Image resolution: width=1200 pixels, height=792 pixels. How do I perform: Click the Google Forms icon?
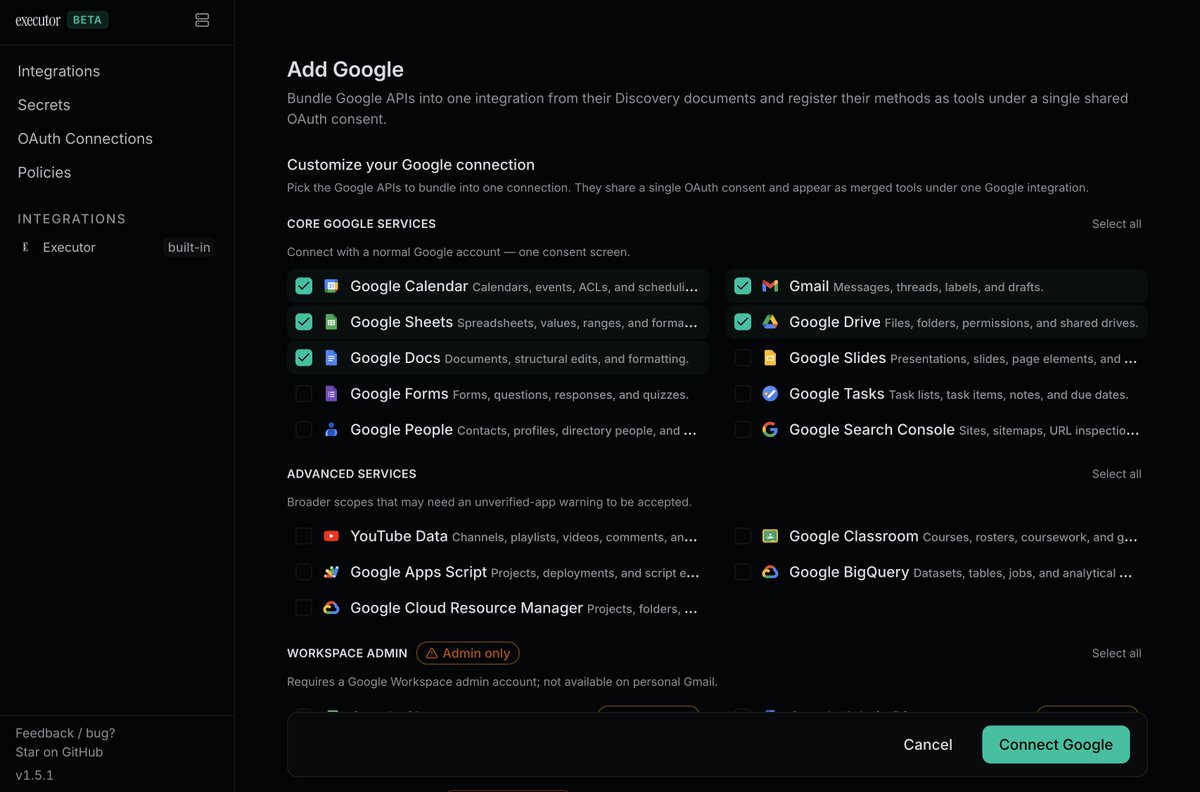pyautogui.click(x=331, y=394)
